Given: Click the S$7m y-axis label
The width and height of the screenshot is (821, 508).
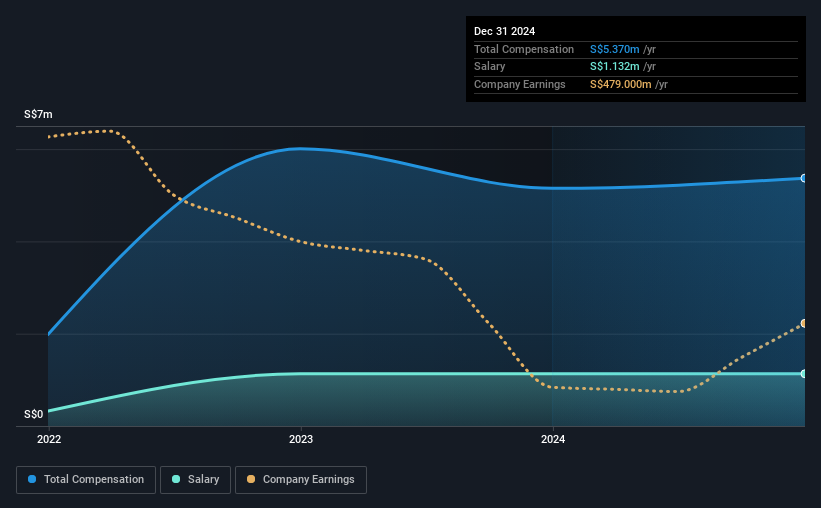Looking at the screenshot, I should (x=38, y=114).
